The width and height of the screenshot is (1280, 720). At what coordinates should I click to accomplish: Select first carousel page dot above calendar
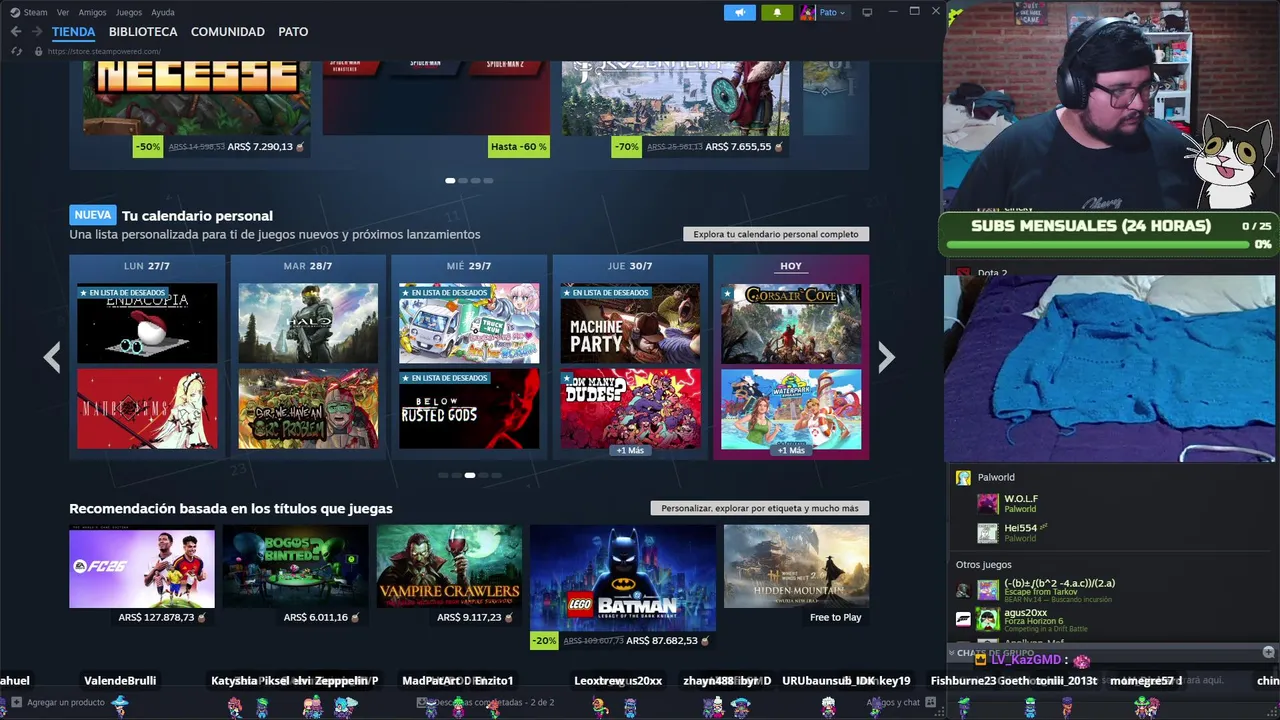[450, 181]
